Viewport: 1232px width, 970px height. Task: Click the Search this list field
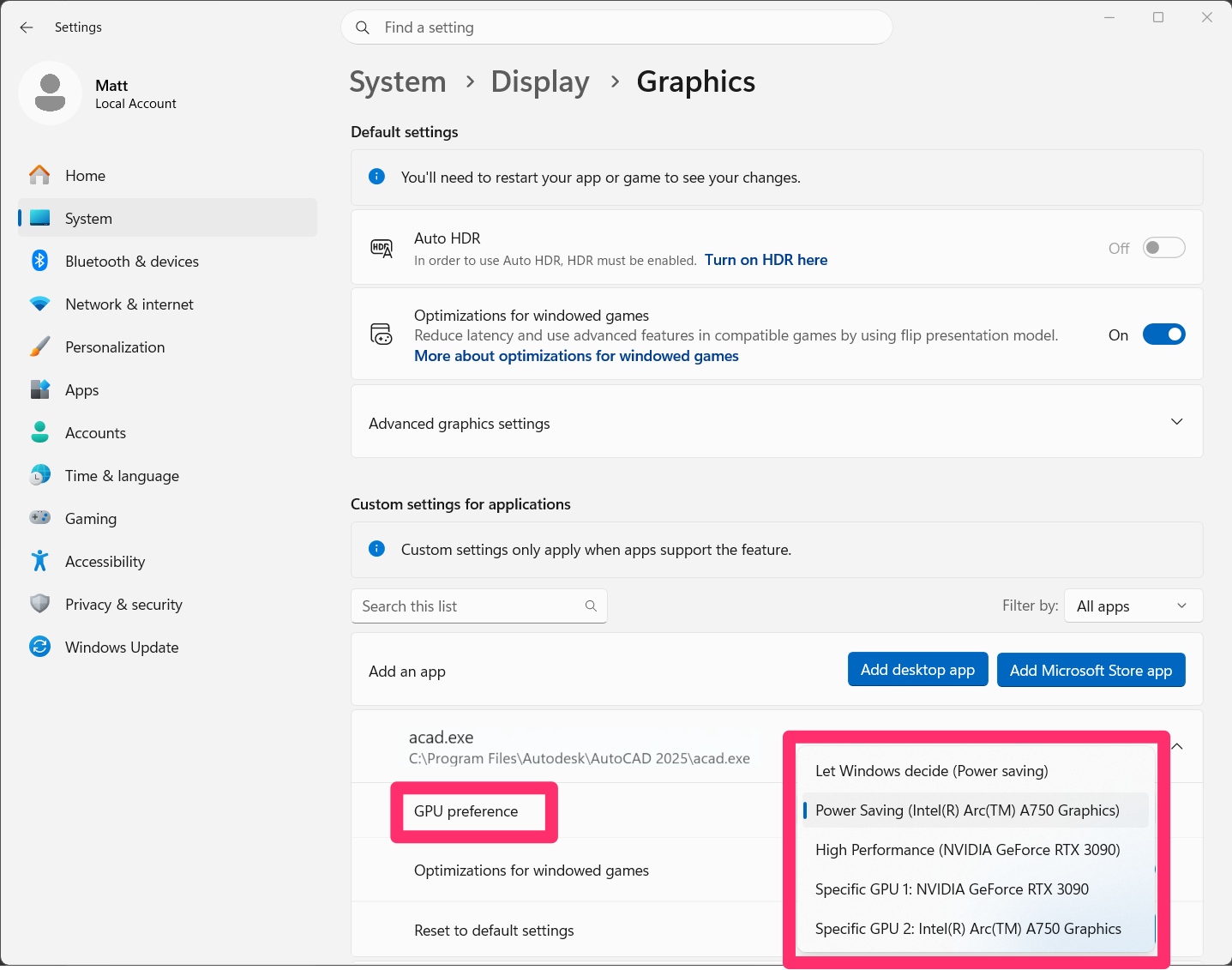coord(479,605)
